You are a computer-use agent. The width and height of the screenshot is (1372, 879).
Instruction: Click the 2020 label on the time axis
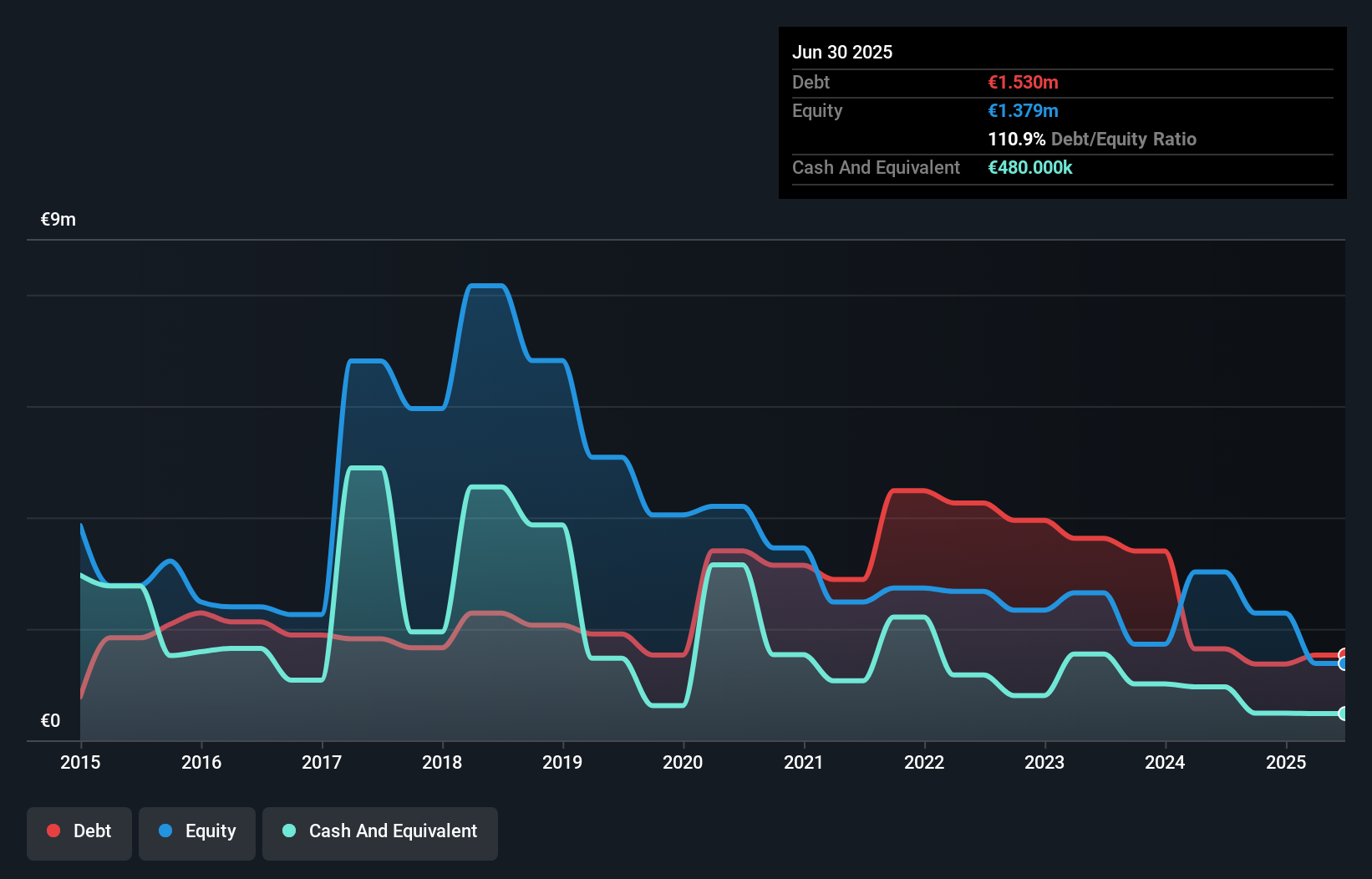coord(682,762)
